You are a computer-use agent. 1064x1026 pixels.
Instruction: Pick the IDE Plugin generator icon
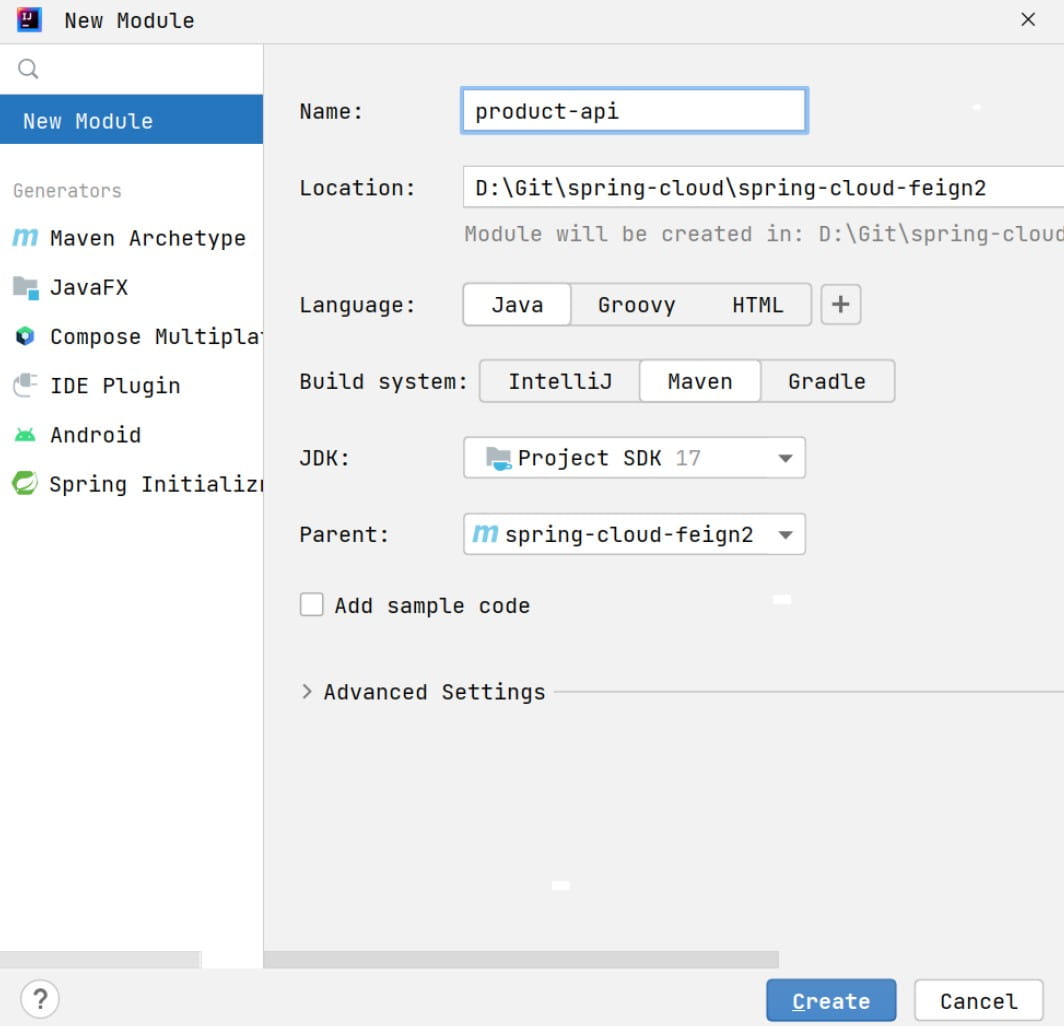tap(25, 386)
